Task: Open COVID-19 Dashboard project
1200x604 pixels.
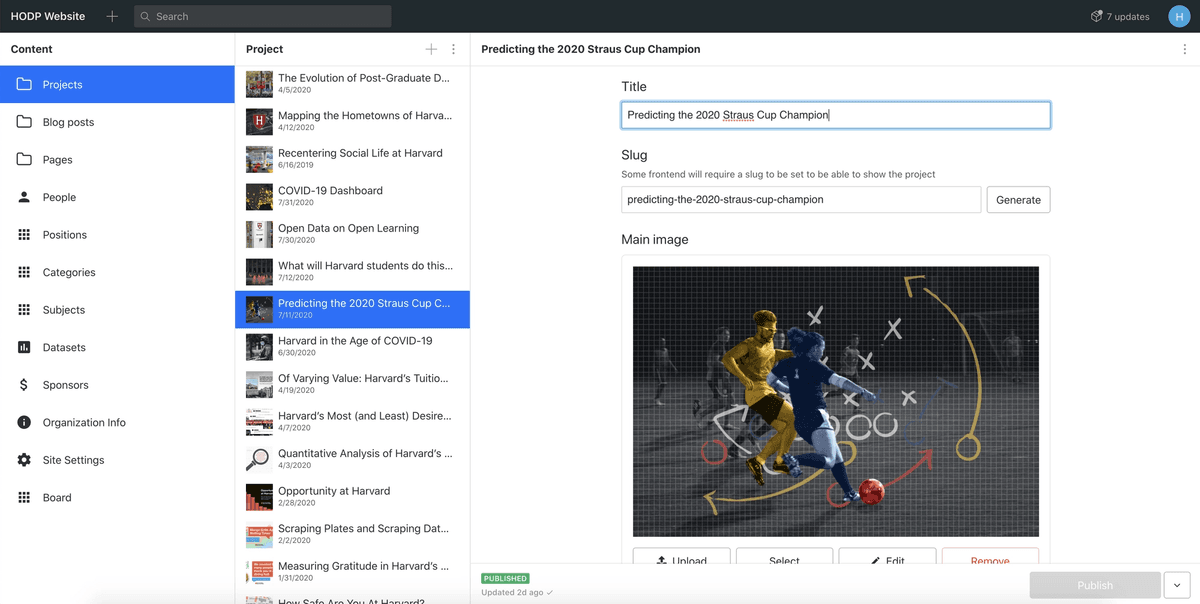Action: pyautogui.click(x=352, y=196)
